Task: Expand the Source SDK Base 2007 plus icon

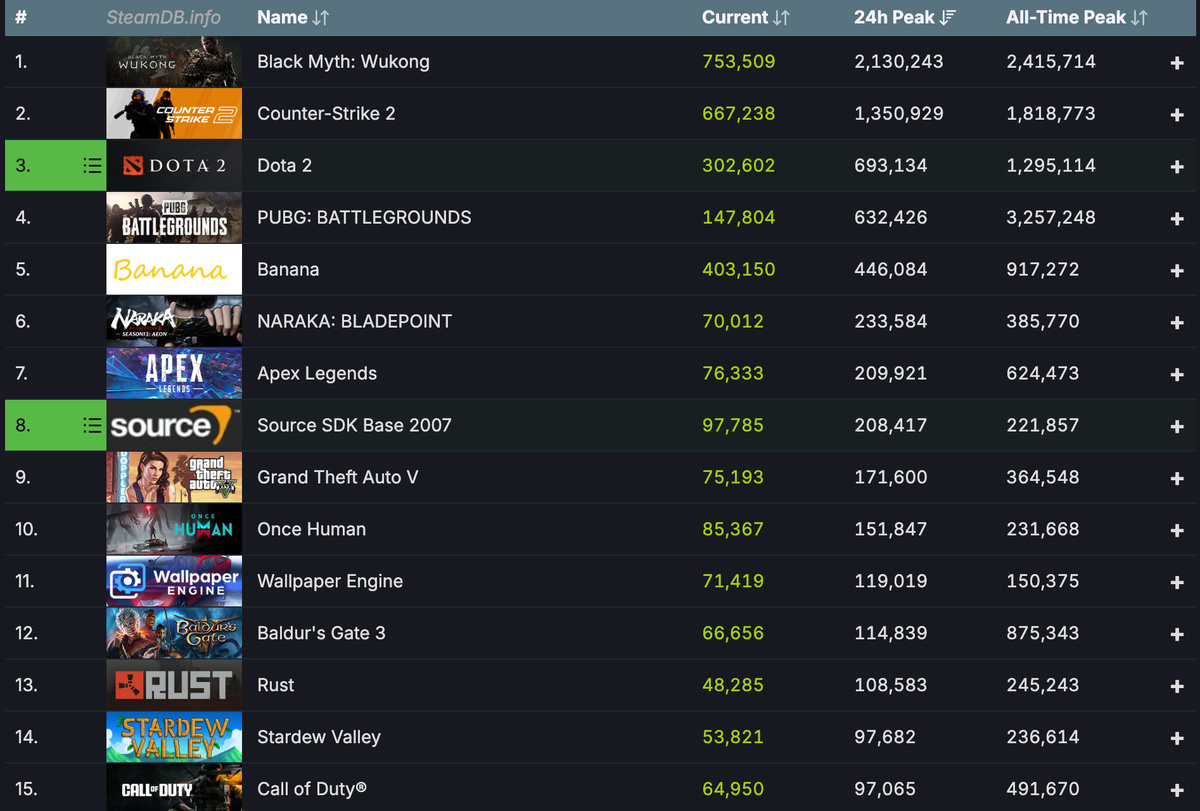Action: (x=1177, y=426)
